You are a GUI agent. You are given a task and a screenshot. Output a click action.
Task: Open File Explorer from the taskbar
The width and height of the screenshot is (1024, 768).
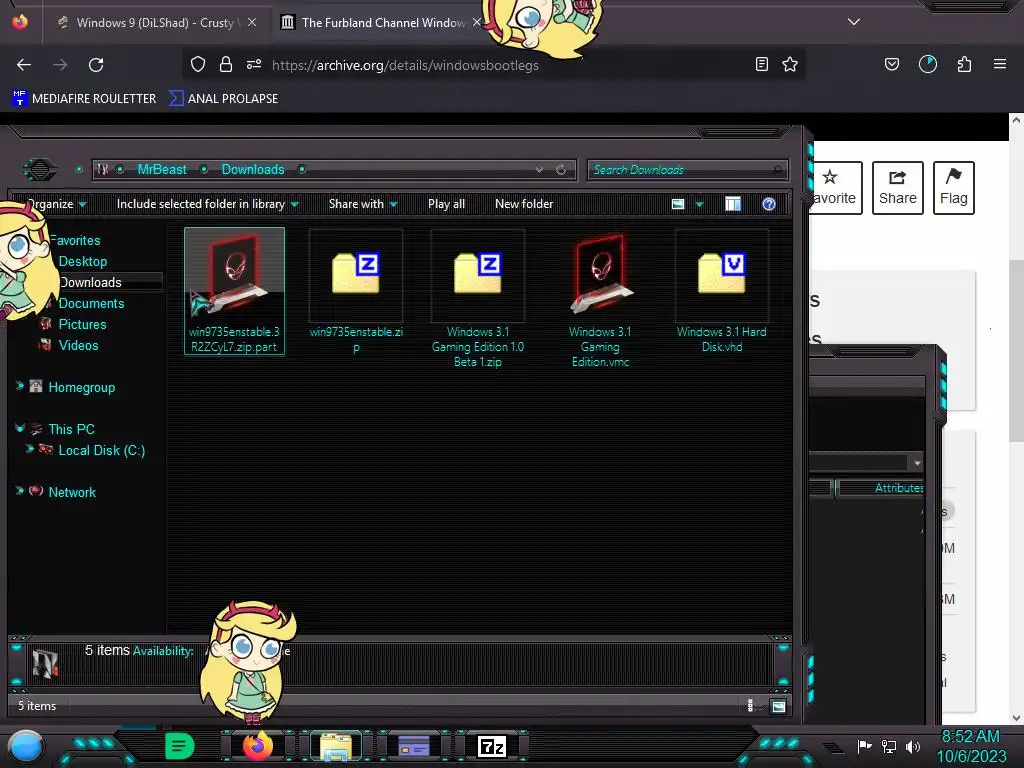pyautogui.click(x=336, y=746)
